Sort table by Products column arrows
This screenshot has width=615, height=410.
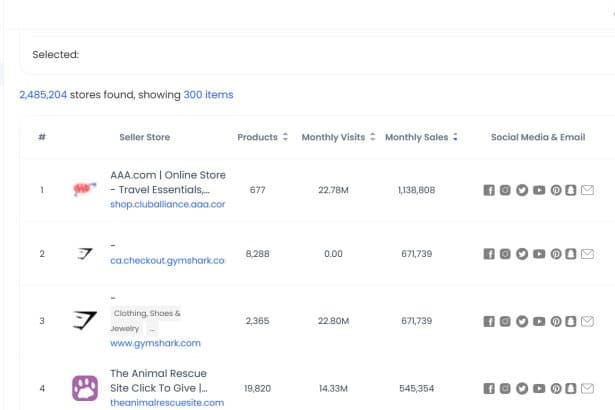pos(286,137)
